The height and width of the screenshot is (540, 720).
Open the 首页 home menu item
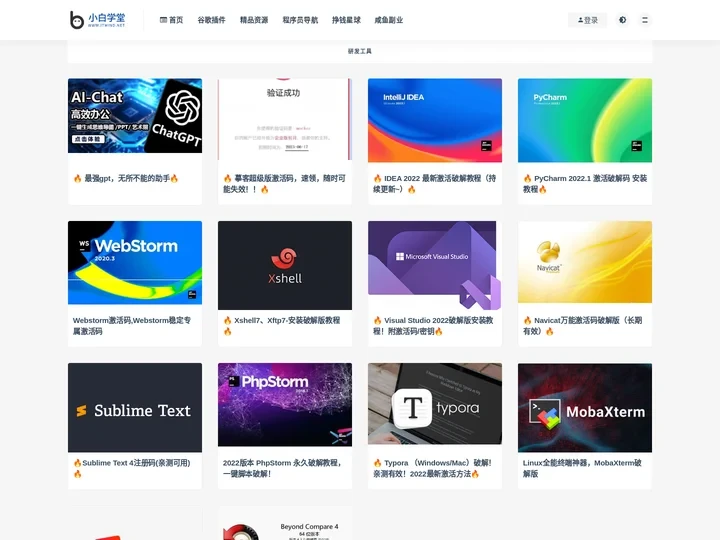tap(171, 20)
